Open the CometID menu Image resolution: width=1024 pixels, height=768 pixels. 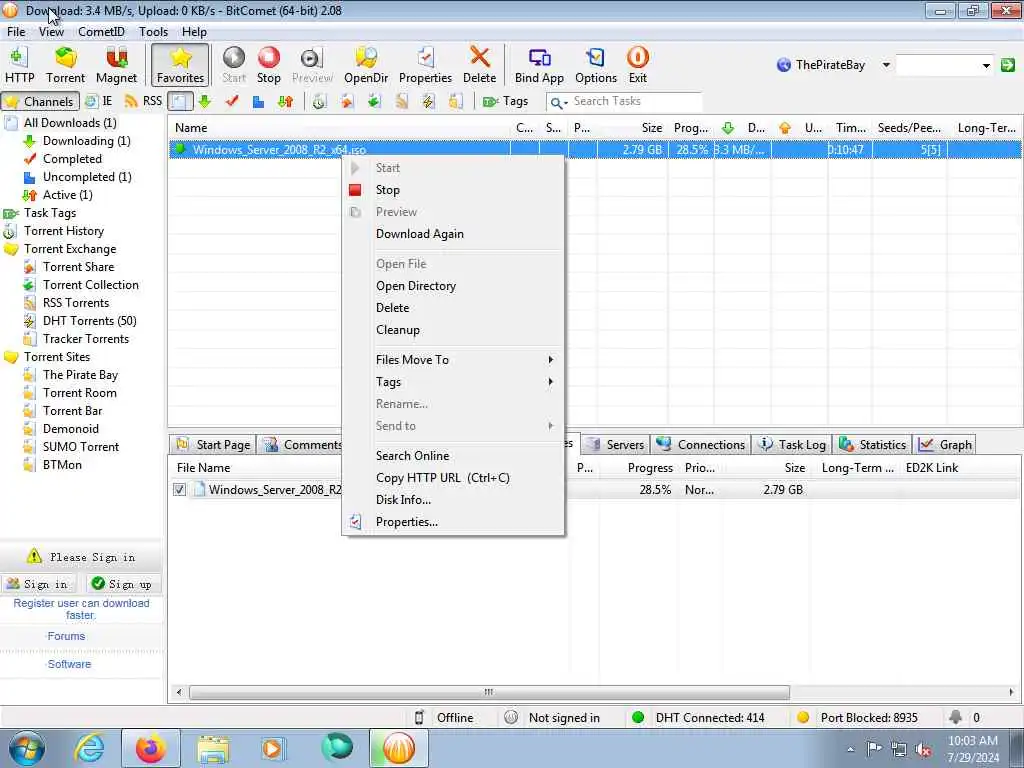coord(101,31)
